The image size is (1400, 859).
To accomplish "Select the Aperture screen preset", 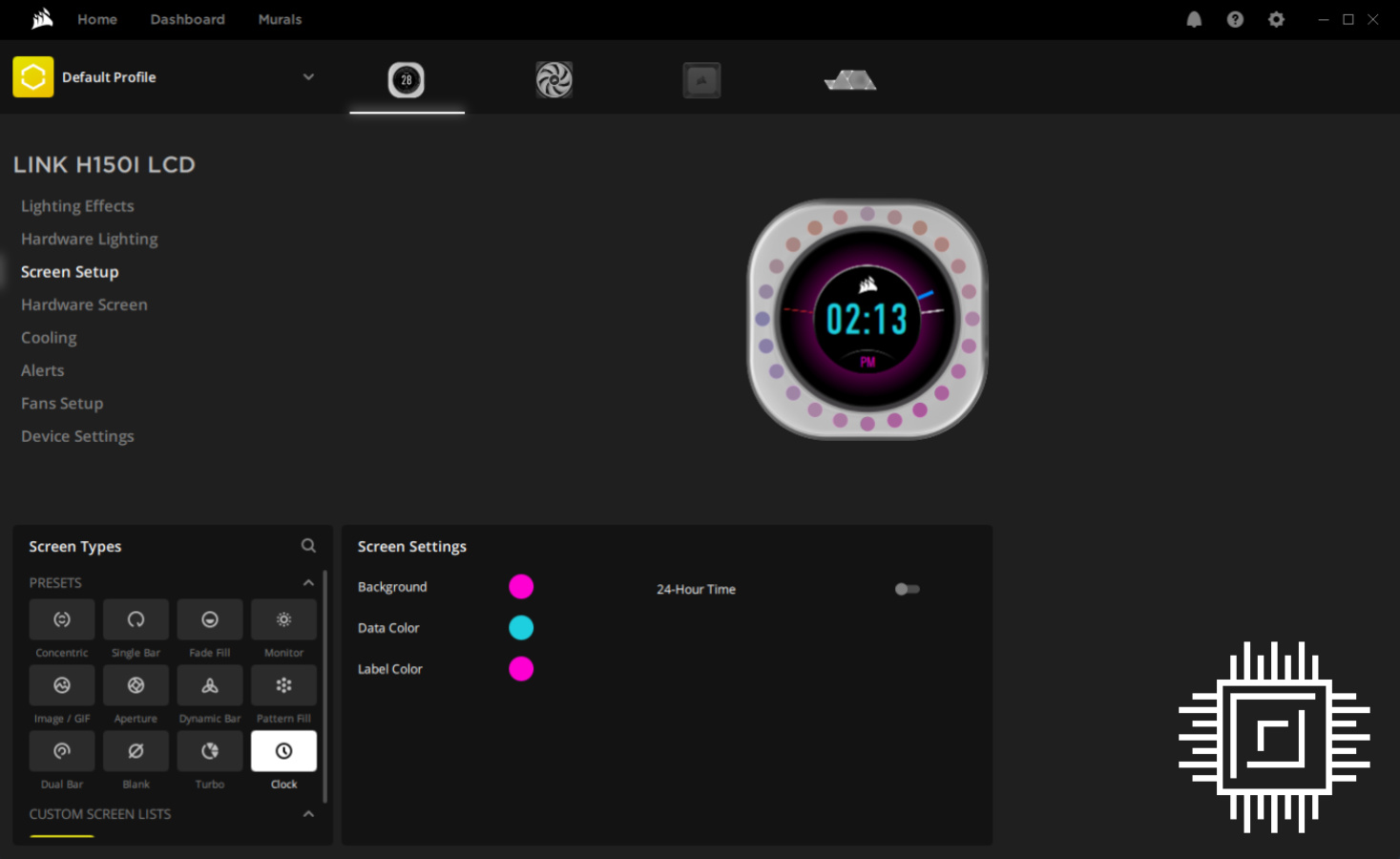I will click(x=136, y=686).
